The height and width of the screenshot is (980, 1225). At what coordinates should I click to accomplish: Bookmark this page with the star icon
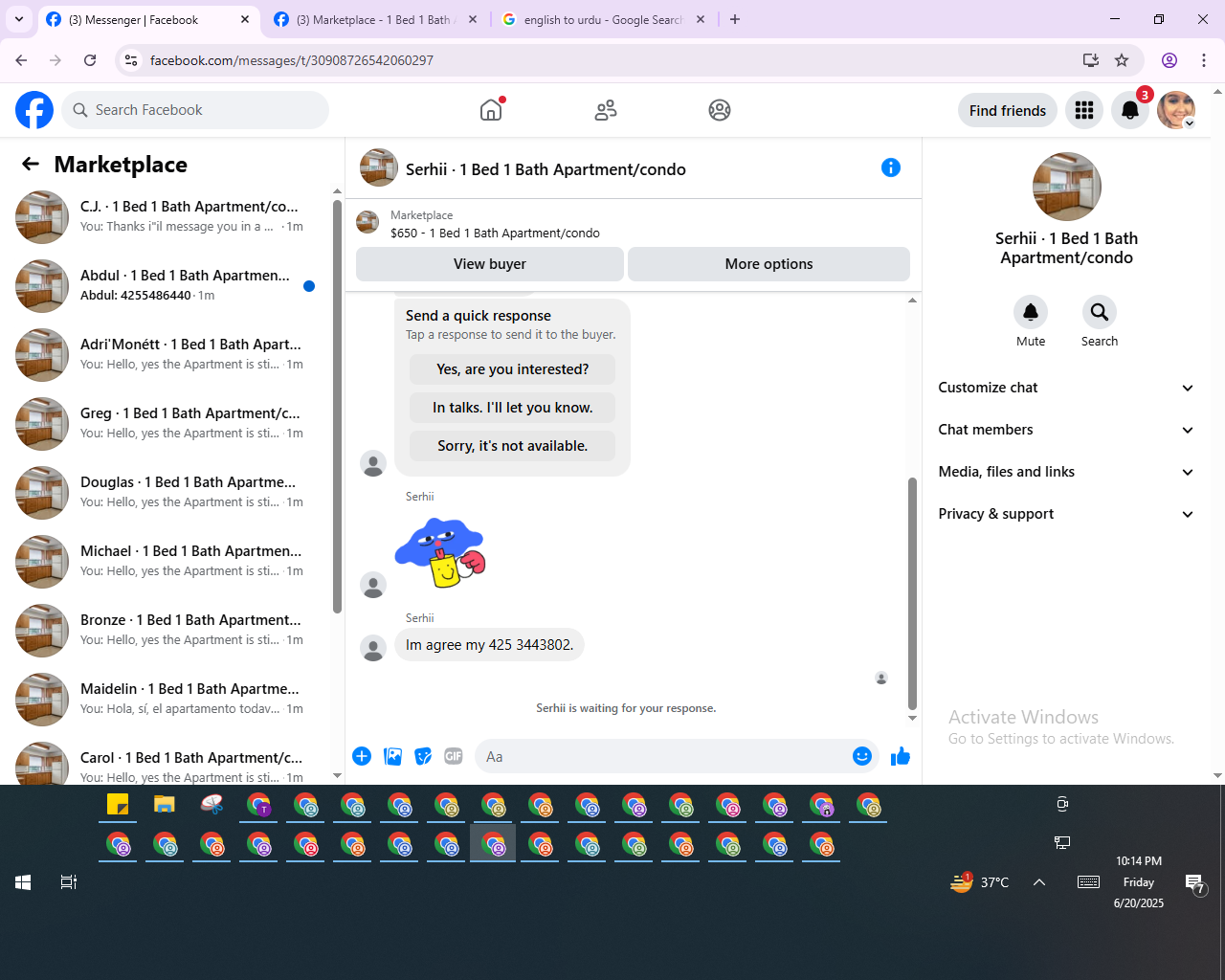(1122, 60)
